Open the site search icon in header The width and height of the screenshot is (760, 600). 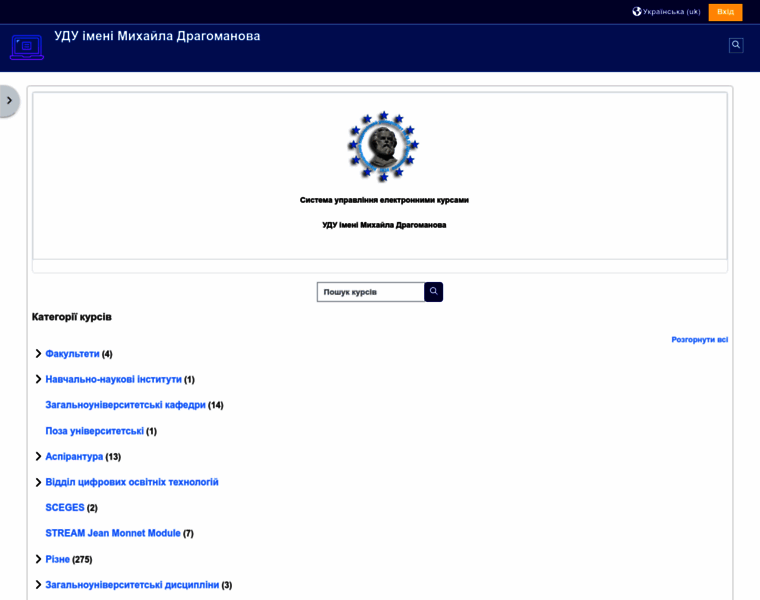pos(736,45)
